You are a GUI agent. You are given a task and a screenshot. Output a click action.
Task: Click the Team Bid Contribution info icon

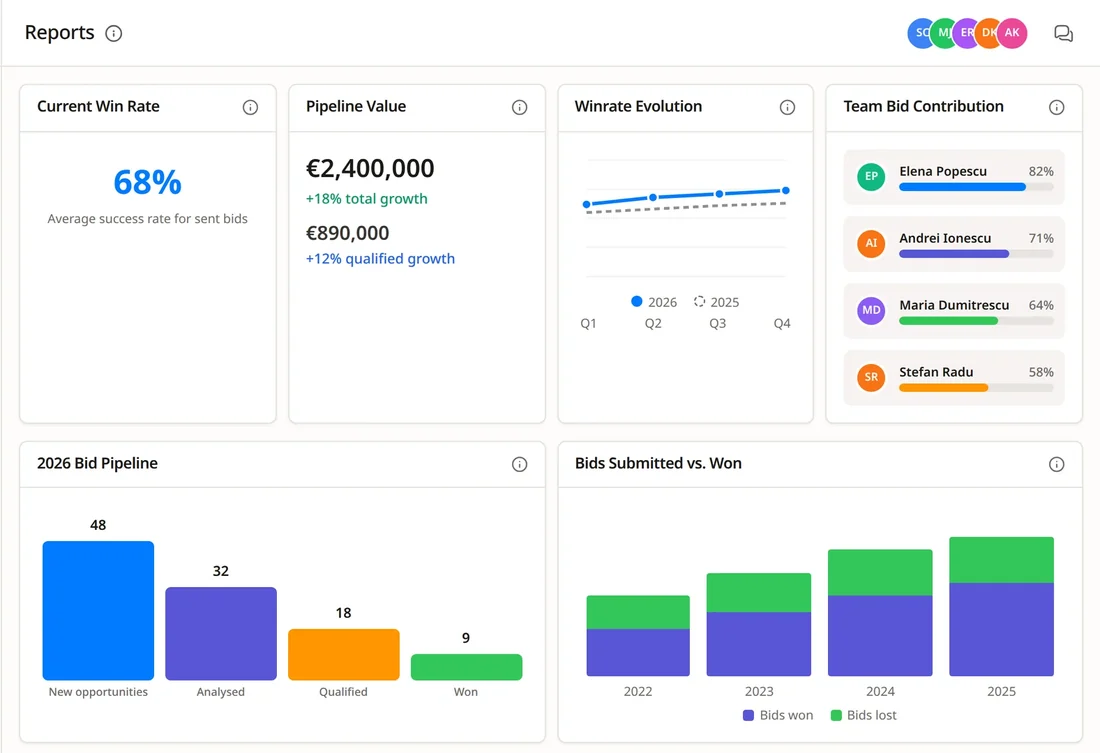[1057, 107]
